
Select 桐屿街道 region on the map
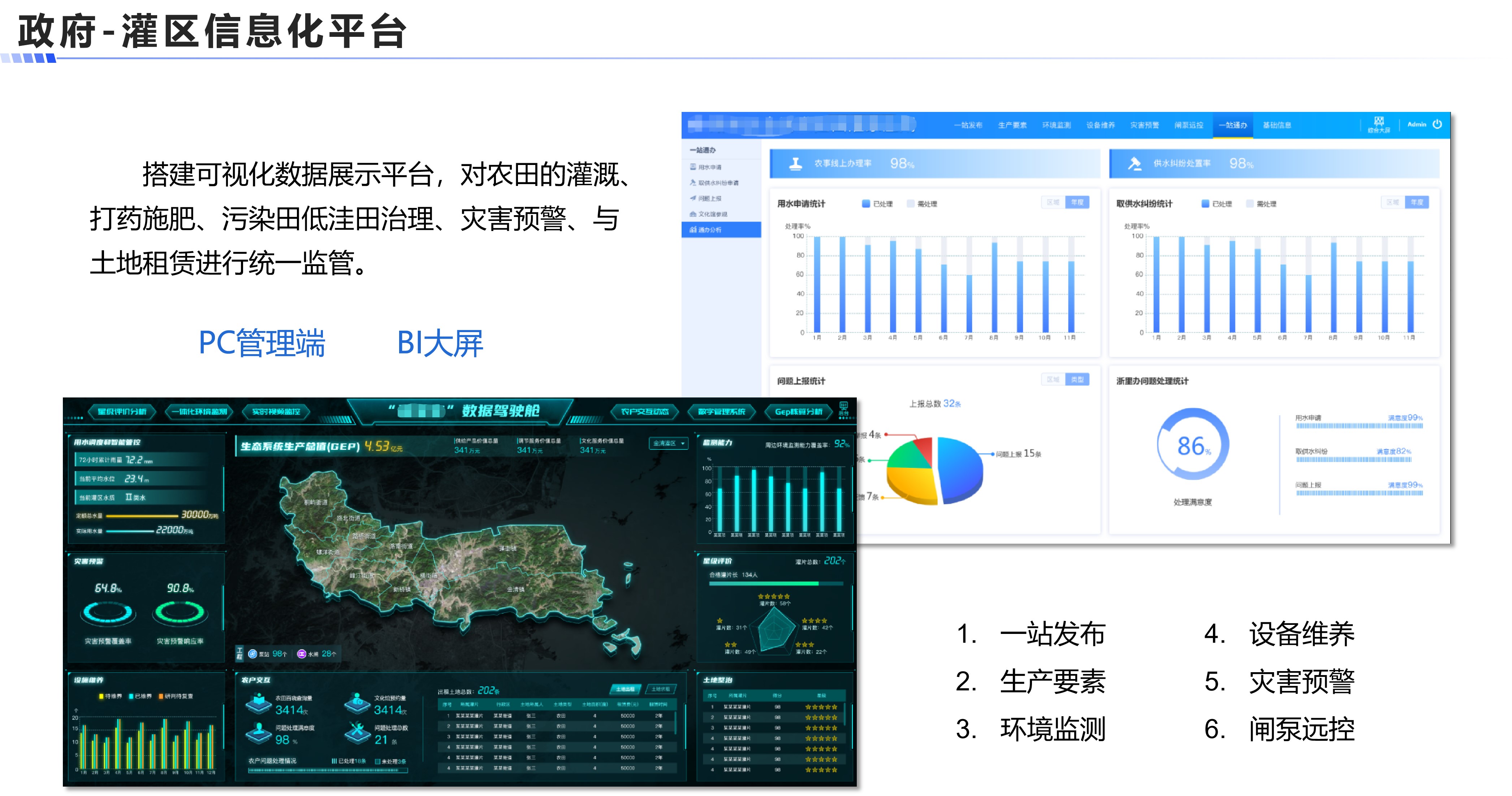click(x=315, y=503)
